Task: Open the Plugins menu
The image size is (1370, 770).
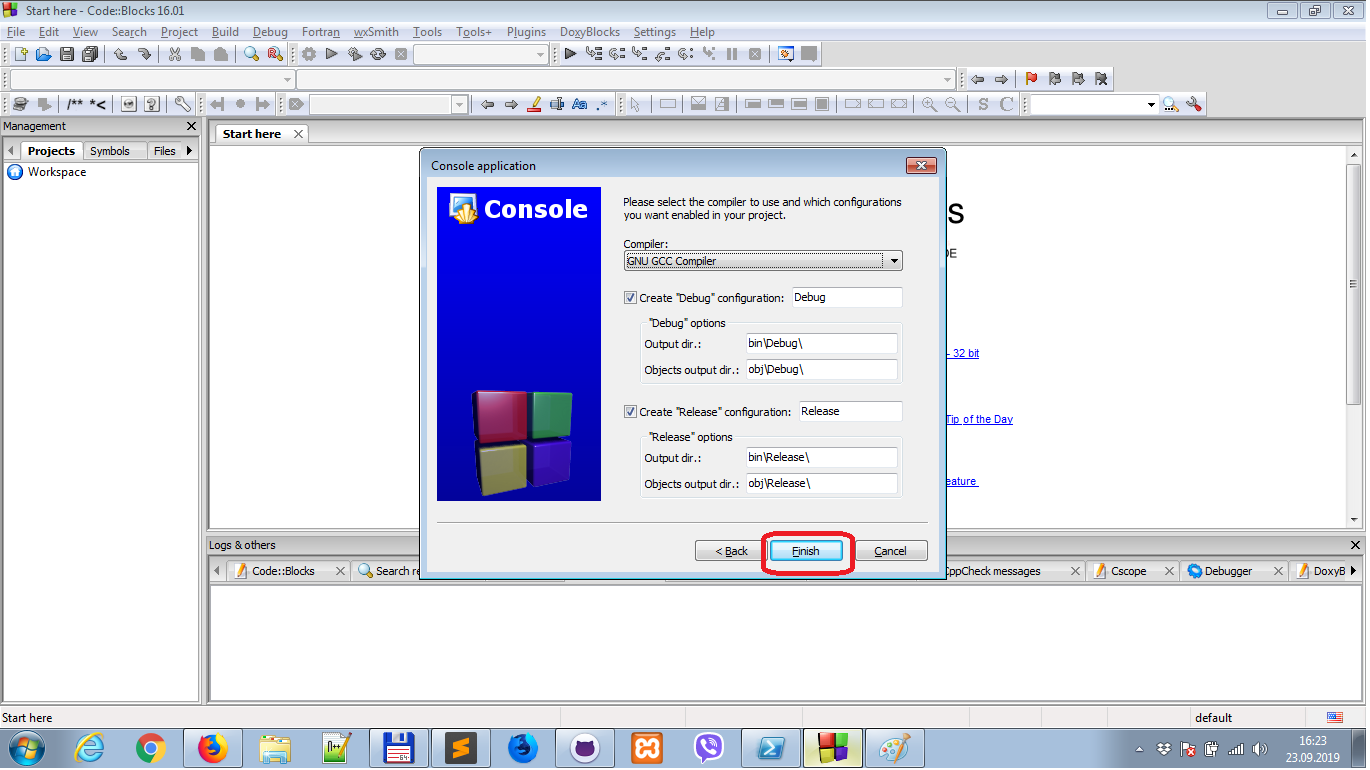Action: [x=526, y=32]
